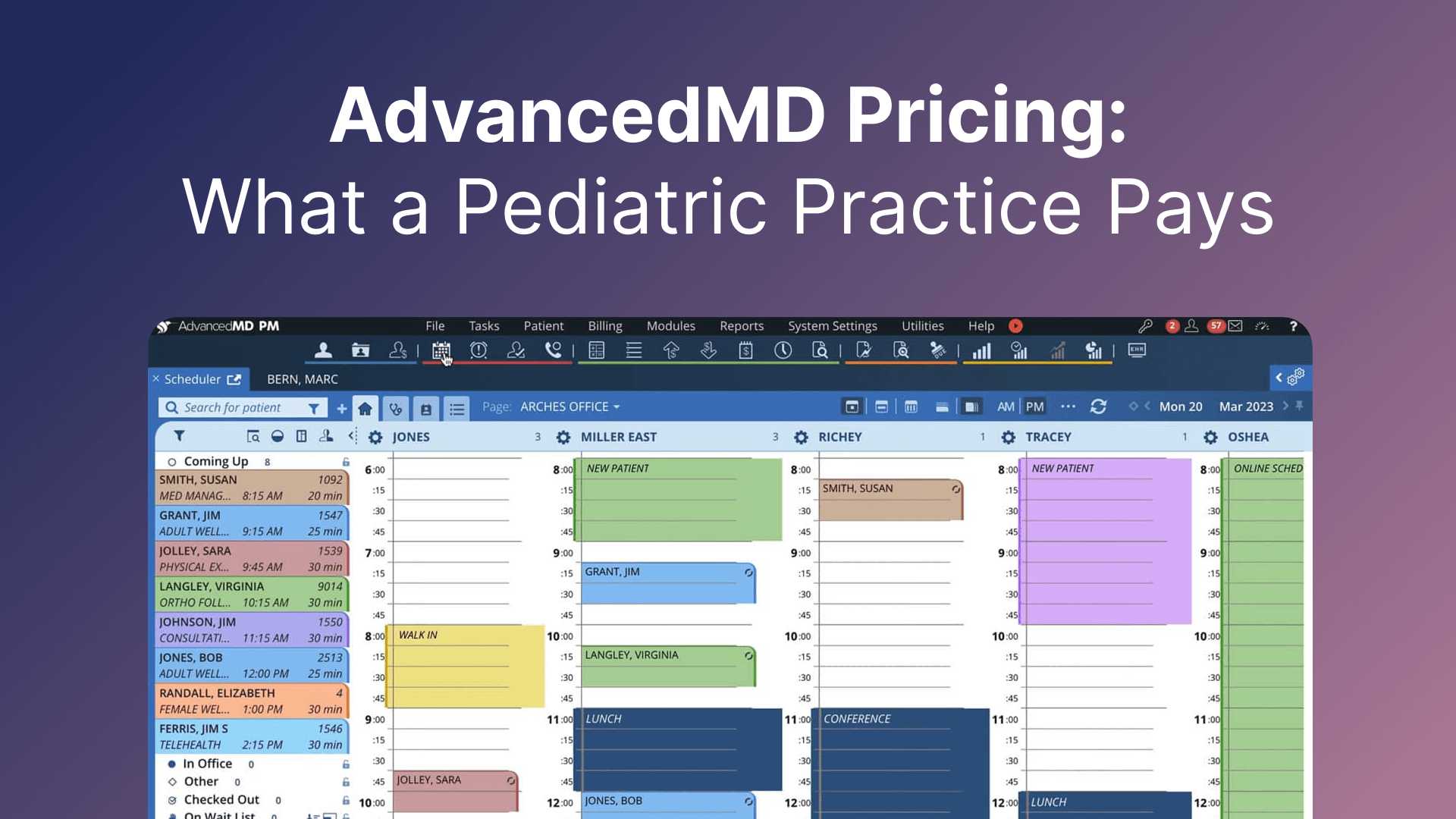Switch schedule view to PM
The width and height of the screenshot is (1456, 819).
[x=1034, y=407]
